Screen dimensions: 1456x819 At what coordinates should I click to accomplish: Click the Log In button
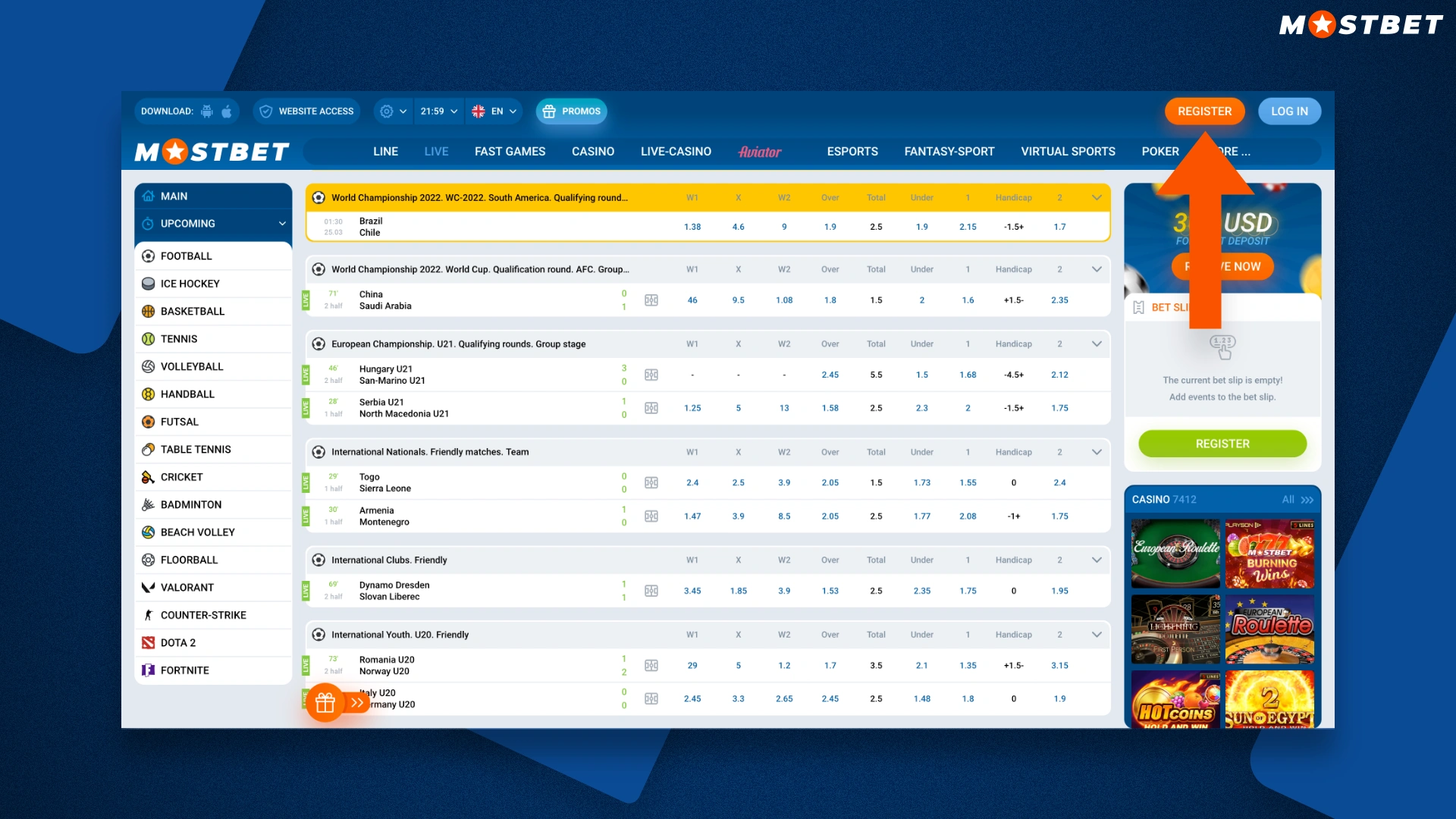click(1289, 111)
